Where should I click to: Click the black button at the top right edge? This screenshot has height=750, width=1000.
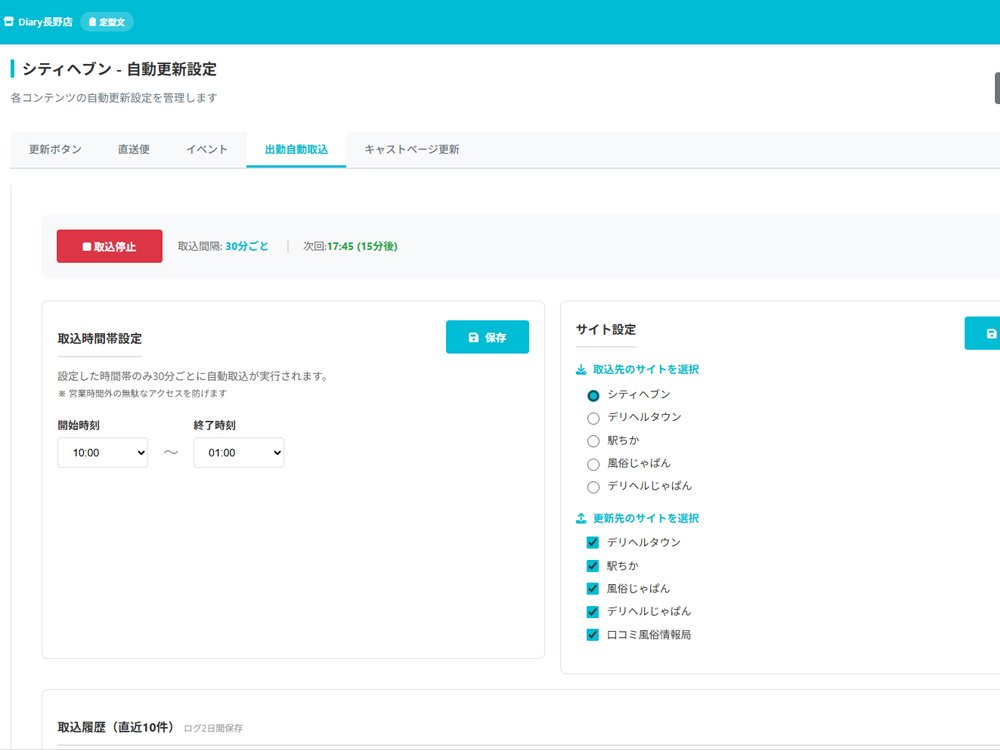[996, 89]
